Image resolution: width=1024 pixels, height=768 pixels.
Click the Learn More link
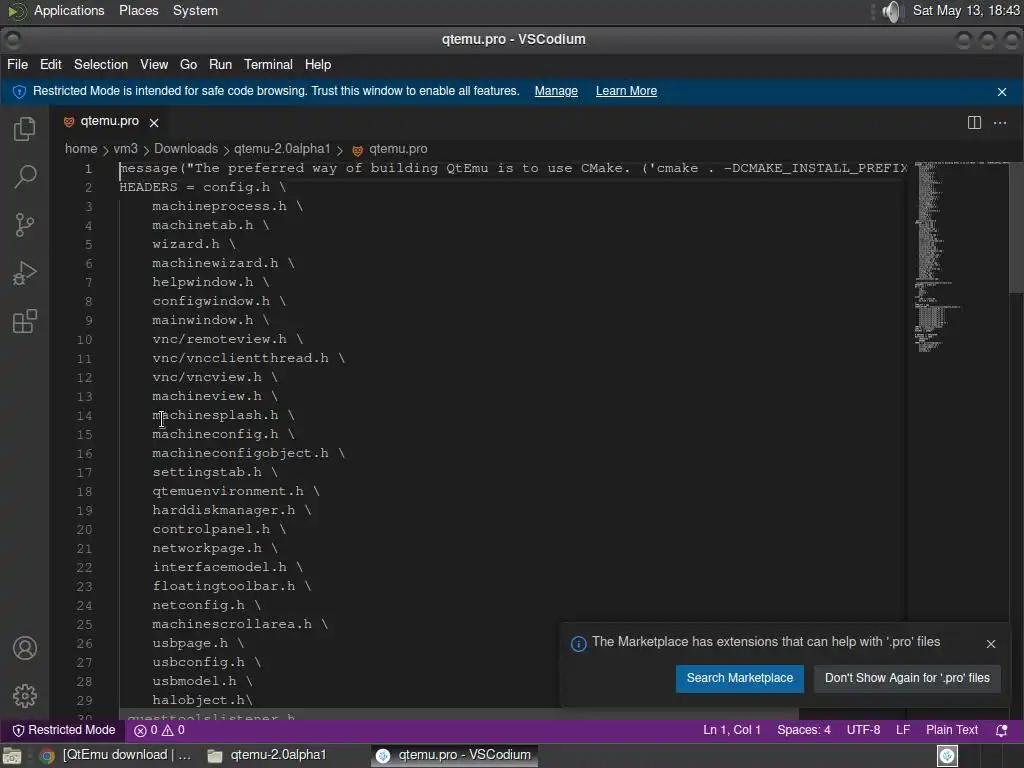[x=626, y=91]
